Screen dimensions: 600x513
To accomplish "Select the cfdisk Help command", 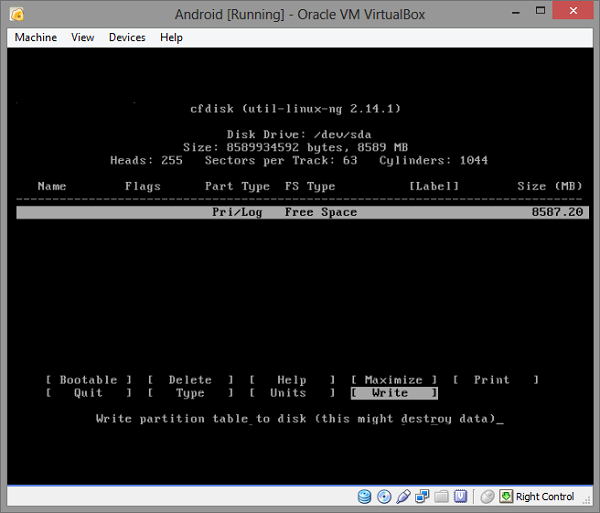I will coord(292,380).
